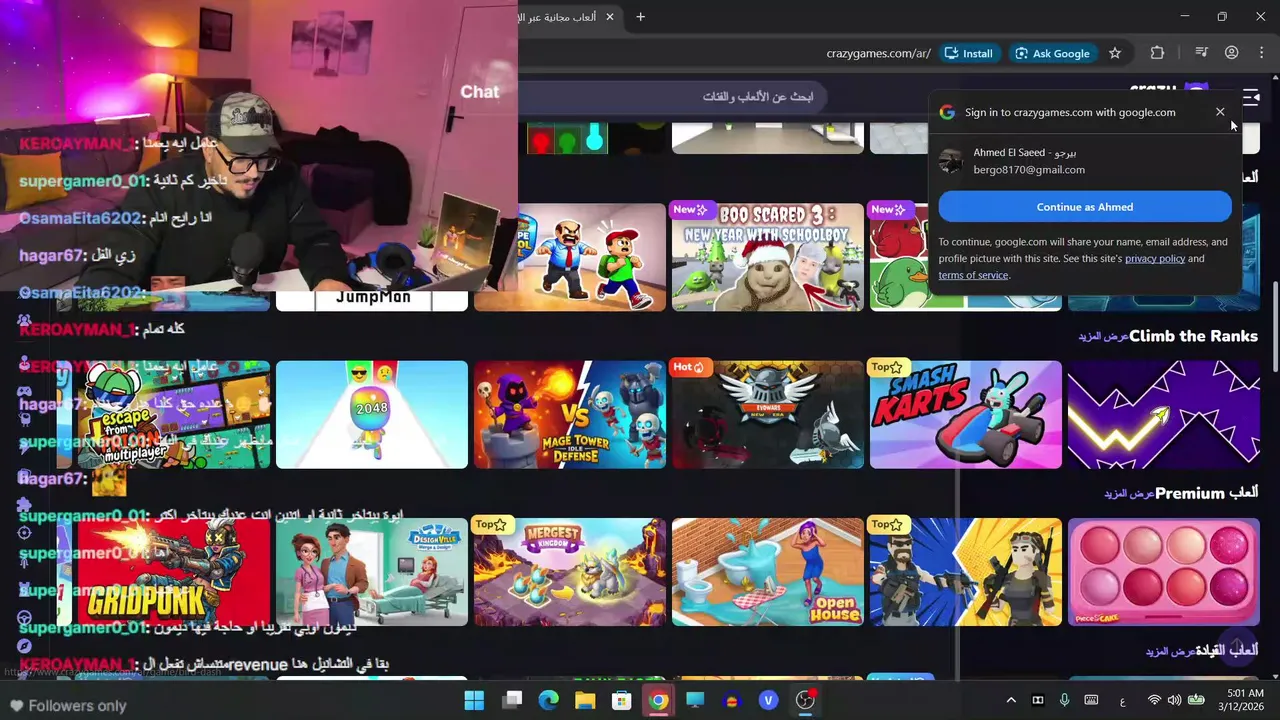Click the crazygames.com/ar/ address bar URL

click(x=879, y=53)
